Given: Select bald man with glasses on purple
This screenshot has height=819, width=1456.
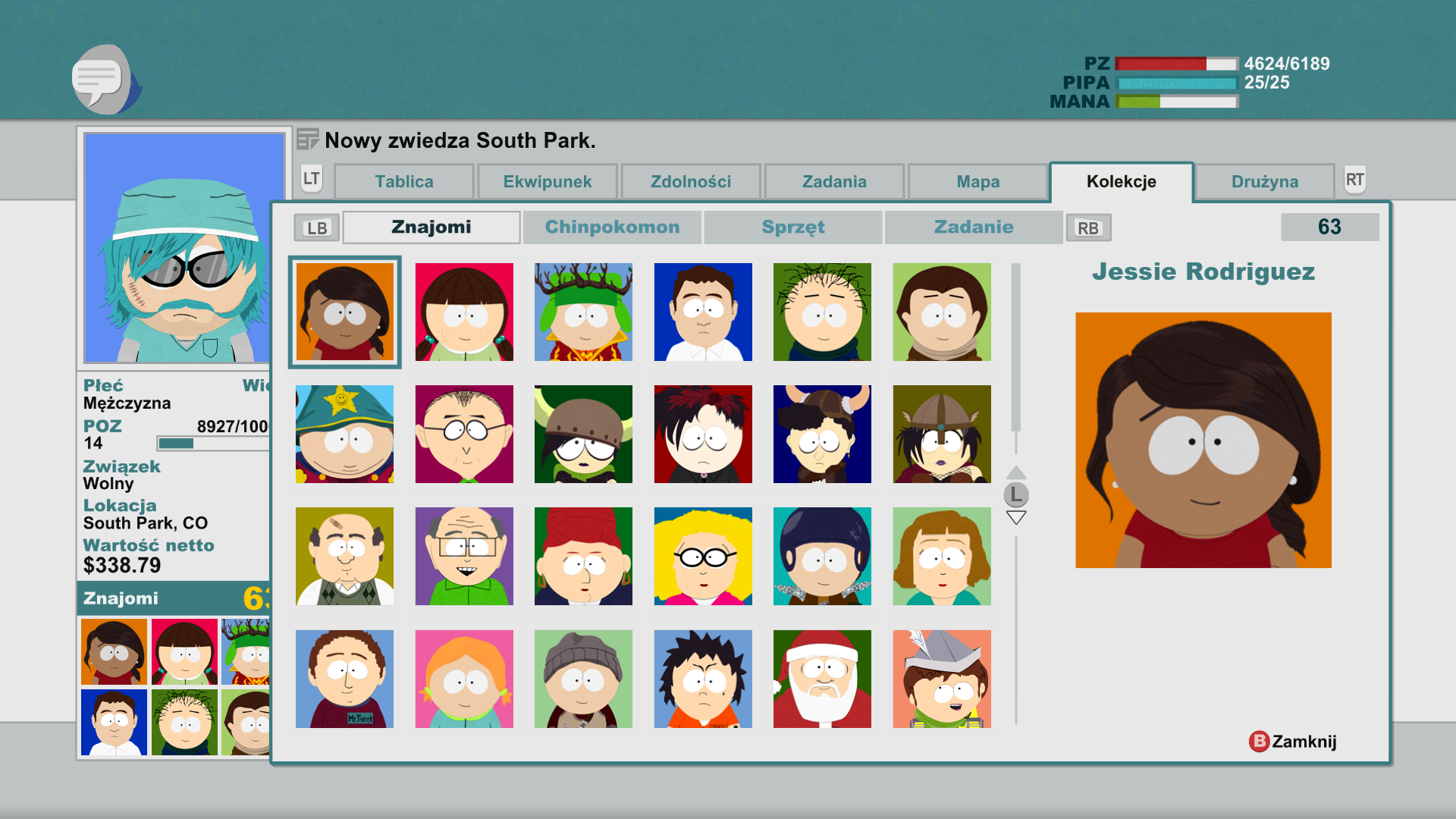Looking at the screenshot, I should click(x=464, y=556).
